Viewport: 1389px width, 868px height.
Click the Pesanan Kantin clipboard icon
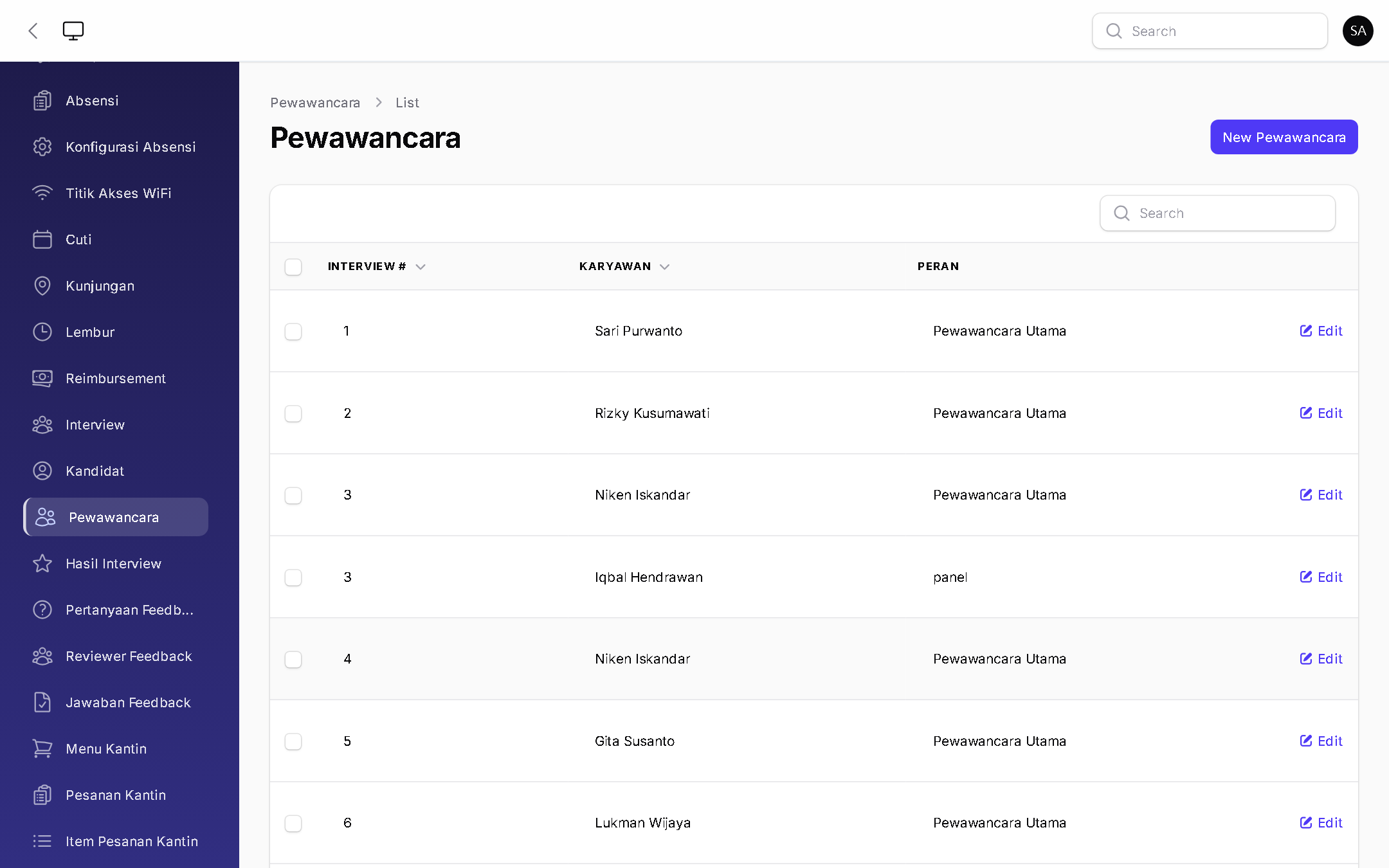[42, 795]
